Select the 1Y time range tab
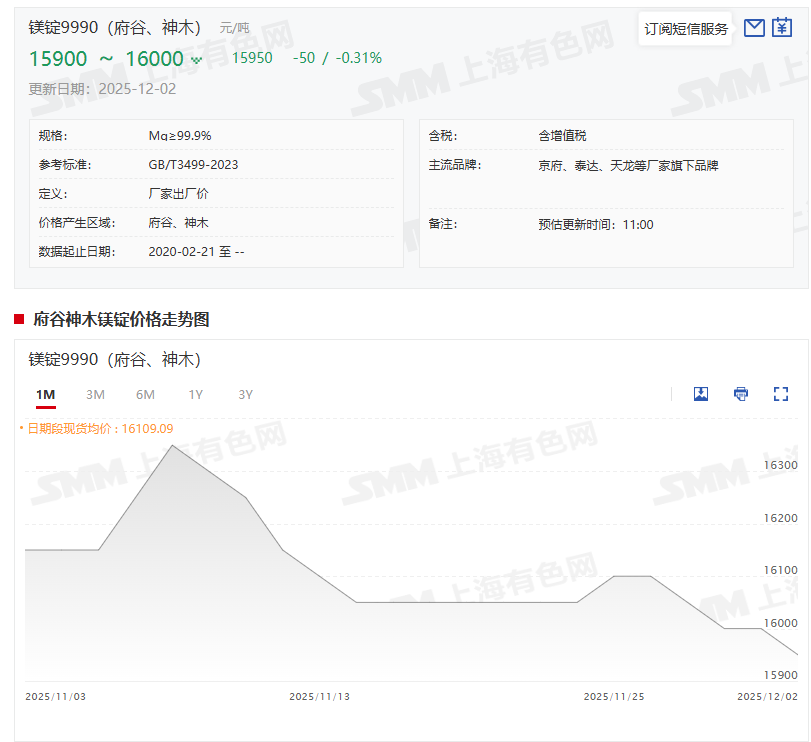Image resolution: width=811 pixels, height=742 pixels. [x=196, y=395]
